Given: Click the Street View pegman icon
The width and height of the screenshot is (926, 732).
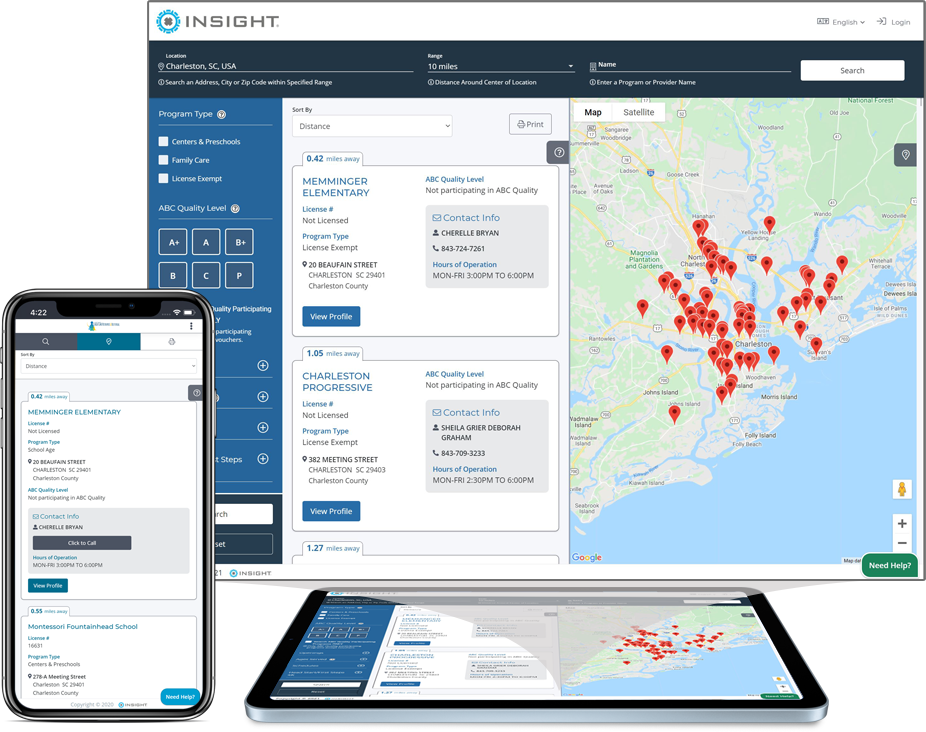Looking at the screenshot, I should click(902, 489).
